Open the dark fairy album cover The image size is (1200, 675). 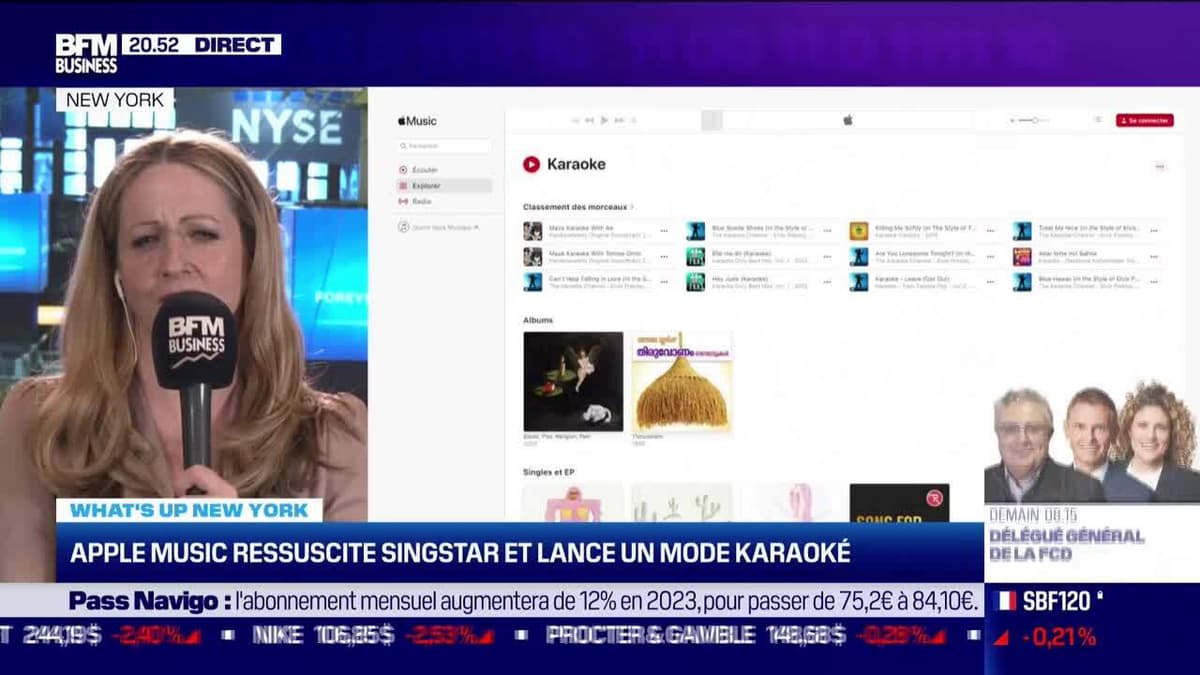pos(573,382)
